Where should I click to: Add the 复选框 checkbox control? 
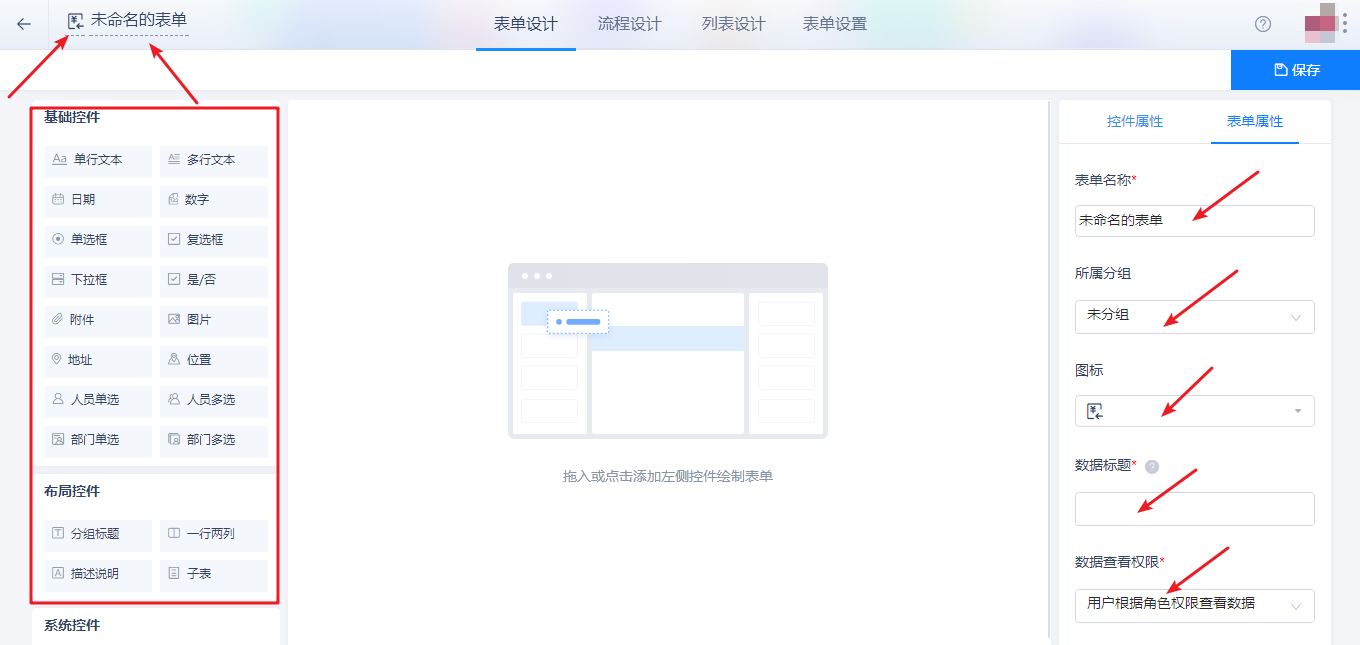pyautogui.click(x=214, y=240)
